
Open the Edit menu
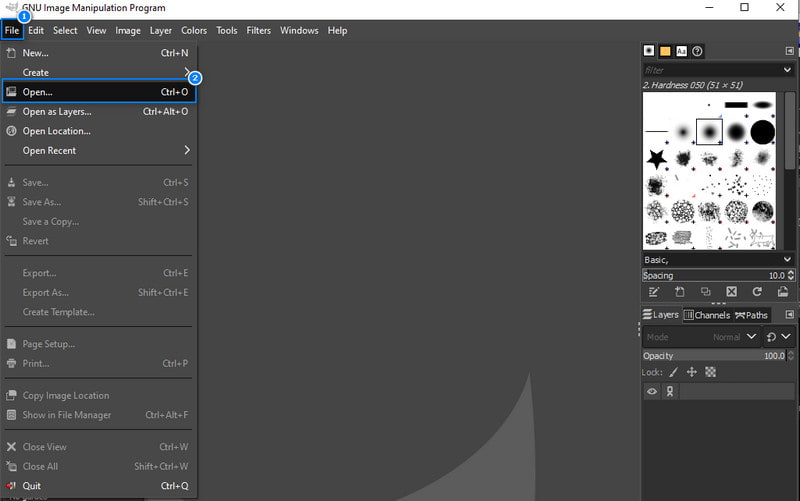coord(36,30)
